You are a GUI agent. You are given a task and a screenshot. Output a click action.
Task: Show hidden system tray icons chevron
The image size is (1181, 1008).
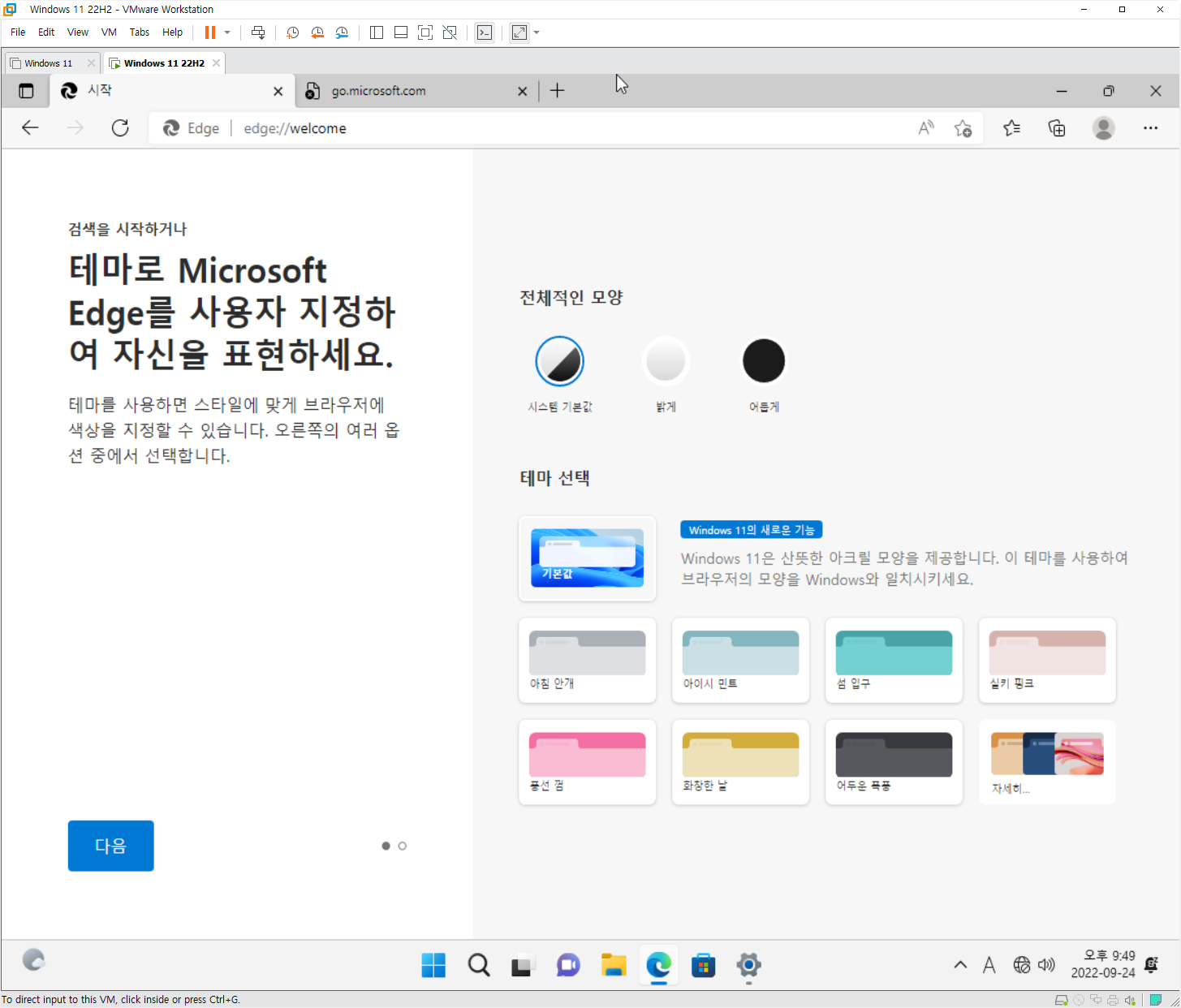click(960, 965)
